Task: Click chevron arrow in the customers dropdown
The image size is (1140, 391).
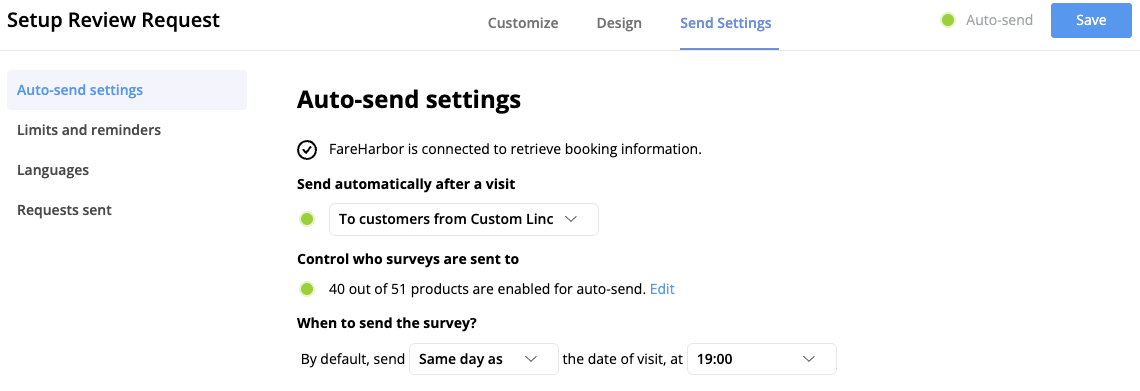Action: 571,219
